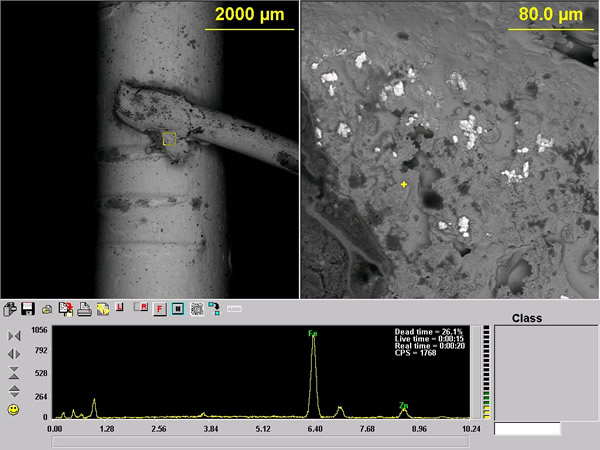Click the 'CPS = 1768' readout

click(x=415, y=353)
